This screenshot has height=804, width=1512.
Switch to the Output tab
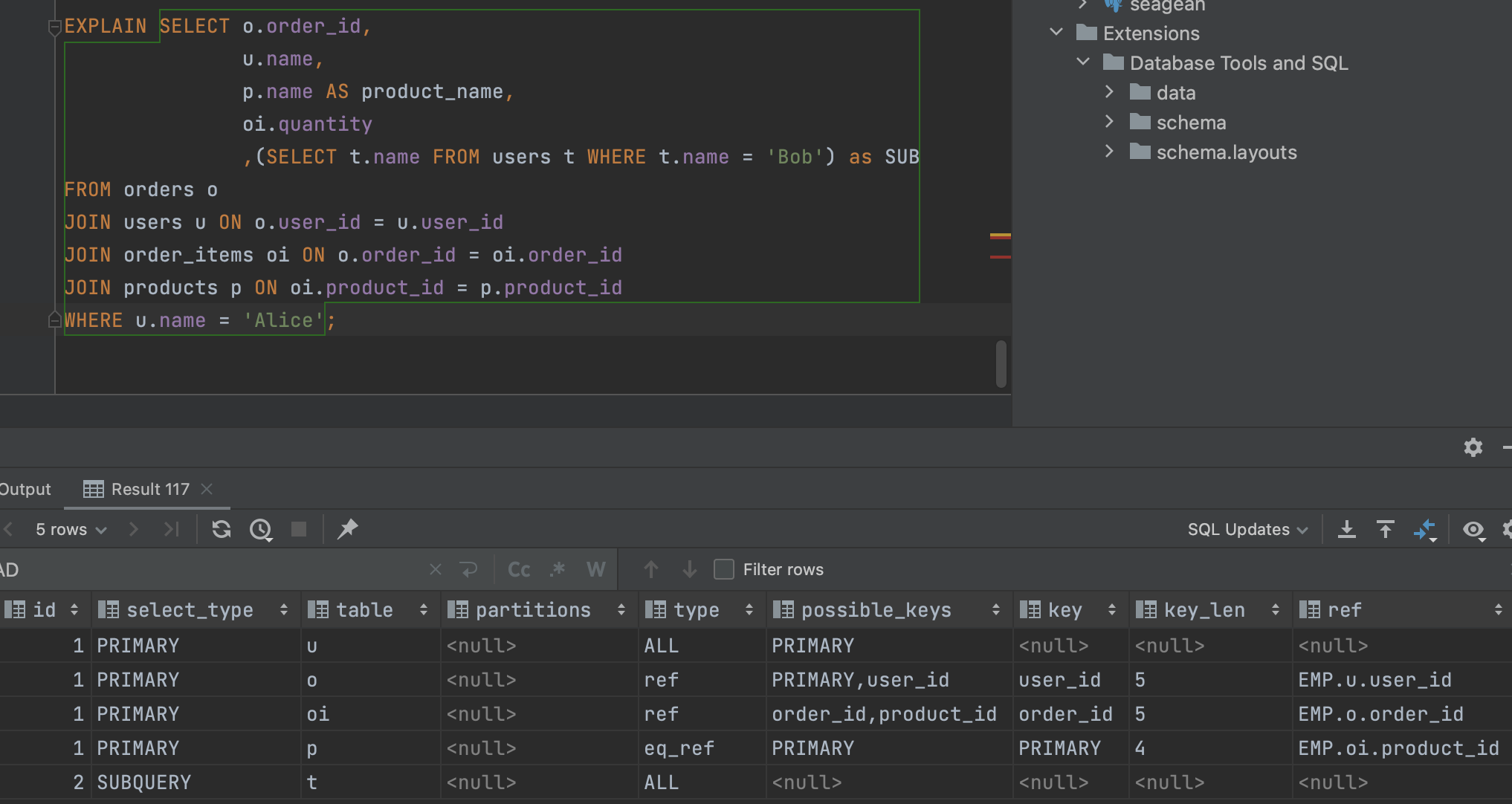click(x=25, y=489)
